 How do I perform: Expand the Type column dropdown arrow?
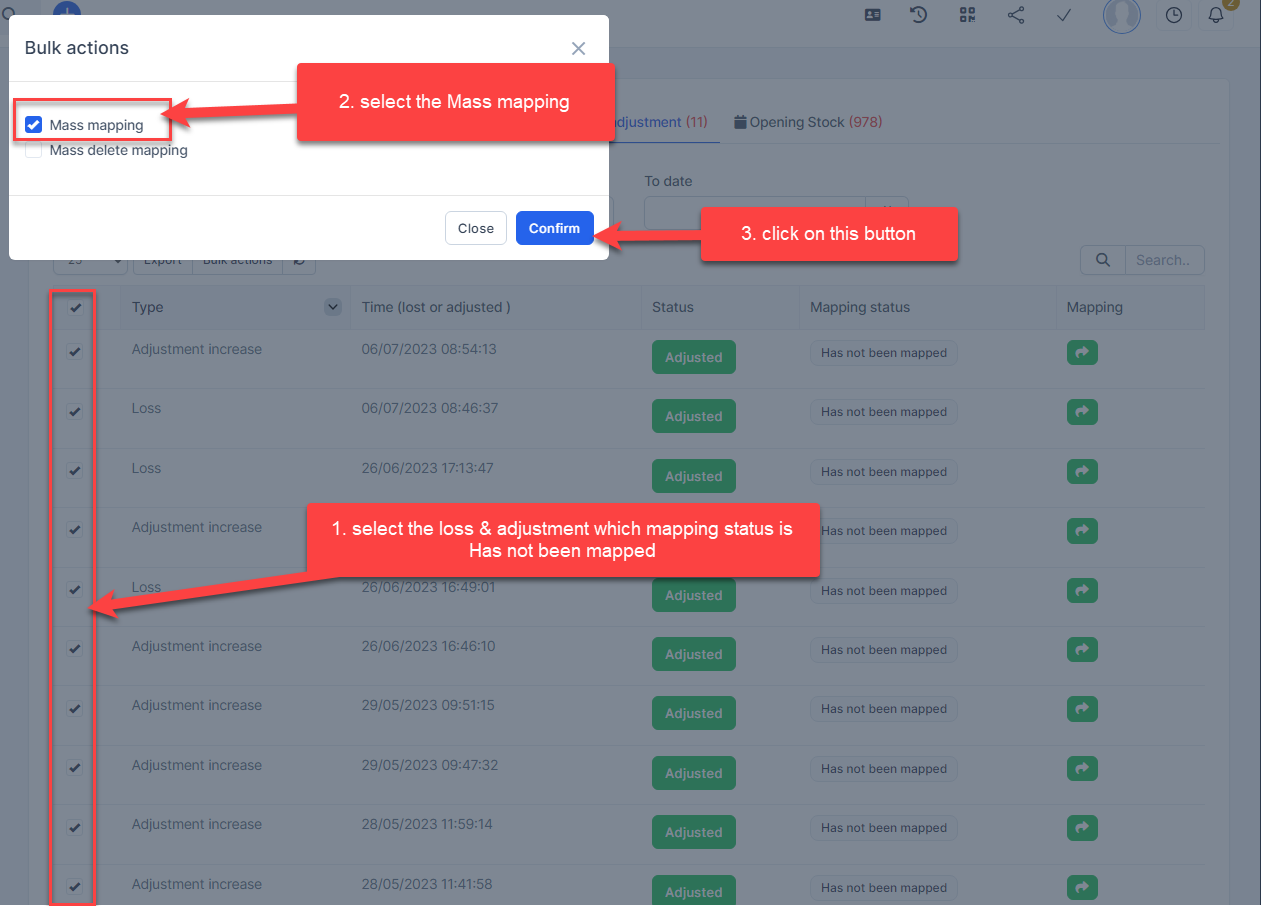(x=333, y=307)
